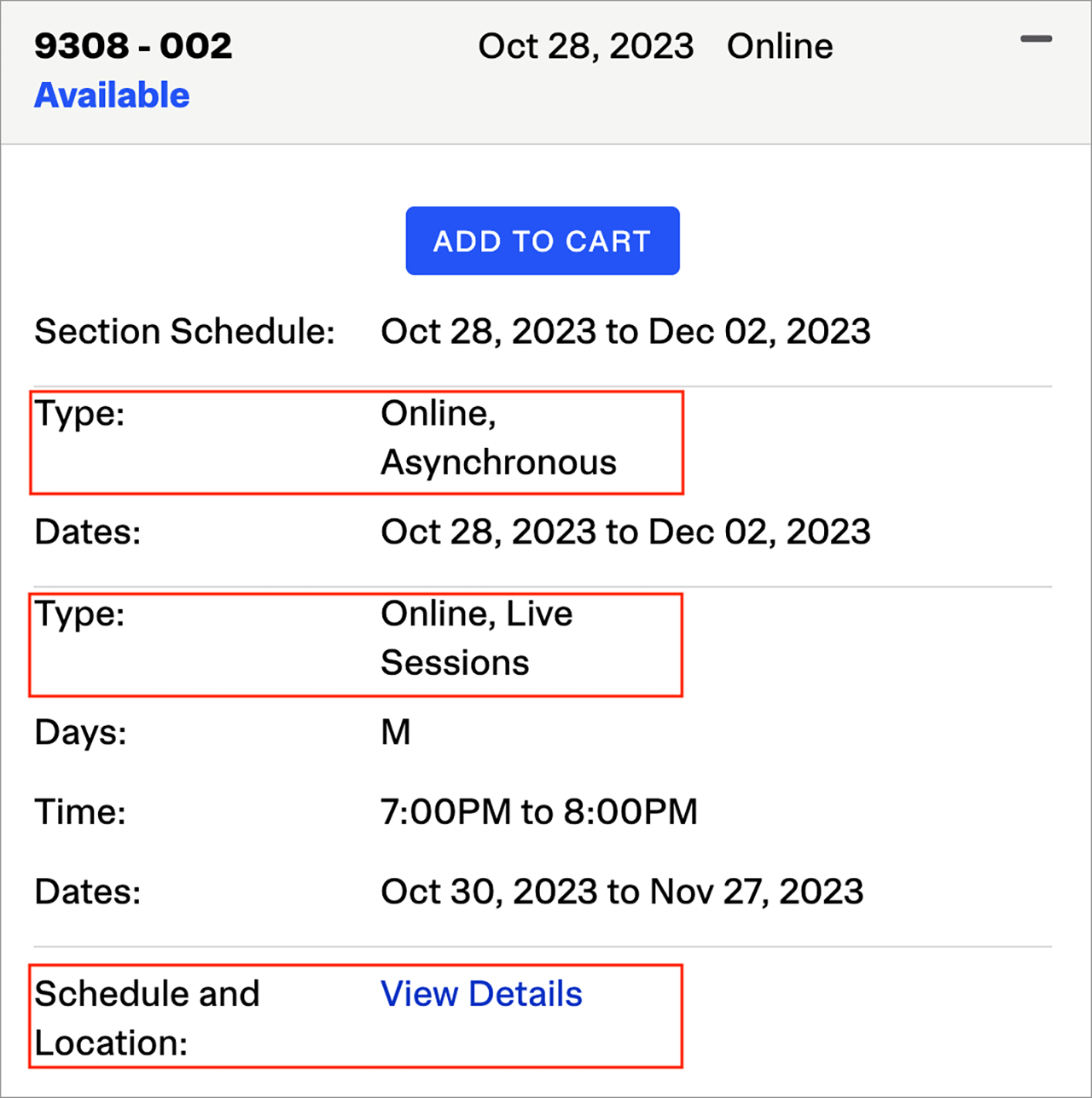
Task: Select the Section Schedule date range
Action: point(625,331)
